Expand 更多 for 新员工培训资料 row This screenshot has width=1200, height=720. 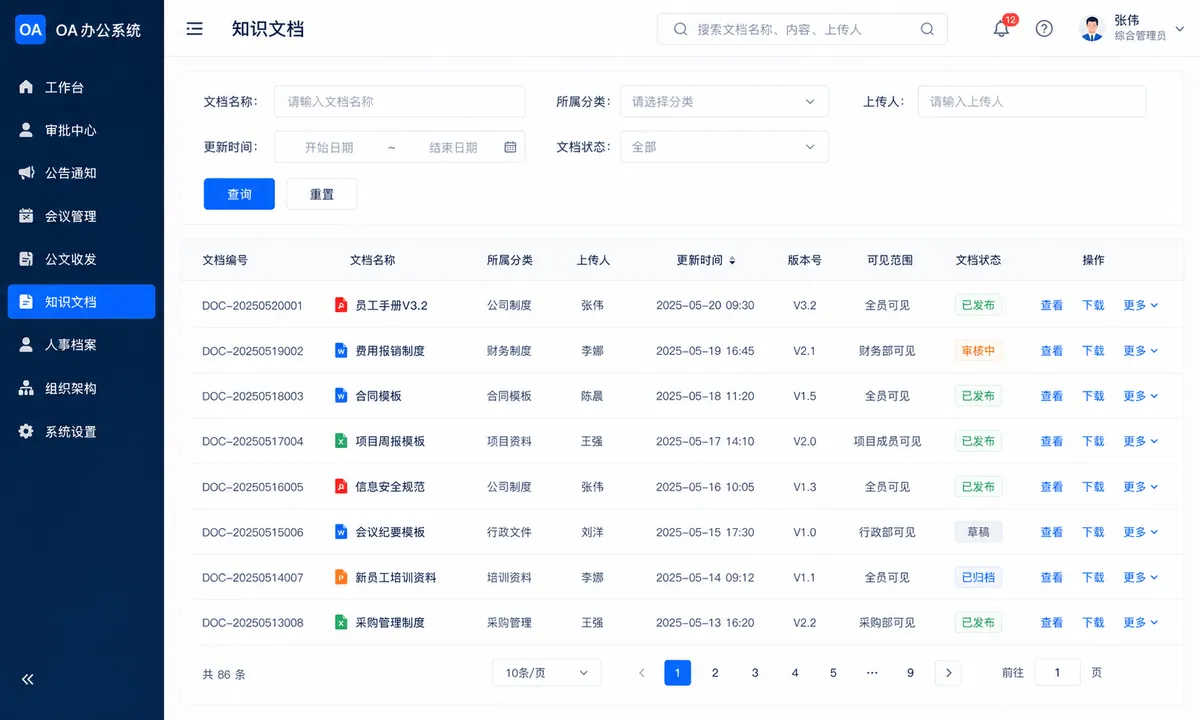tap(1141, 577)
